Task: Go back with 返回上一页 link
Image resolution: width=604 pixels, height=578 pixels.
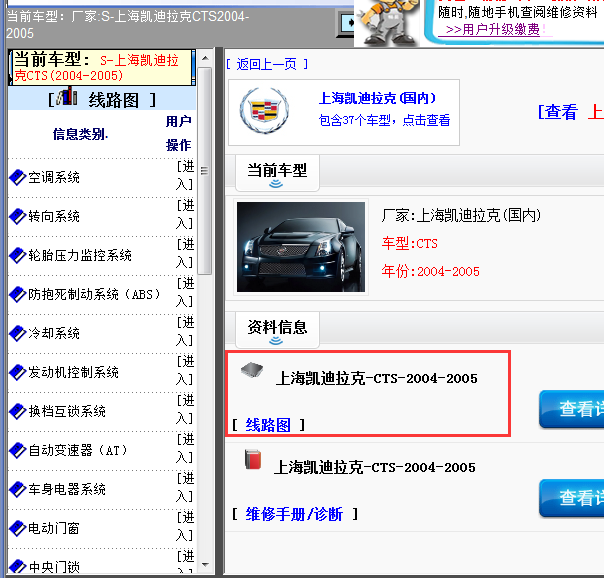Action: coord(267,64)
